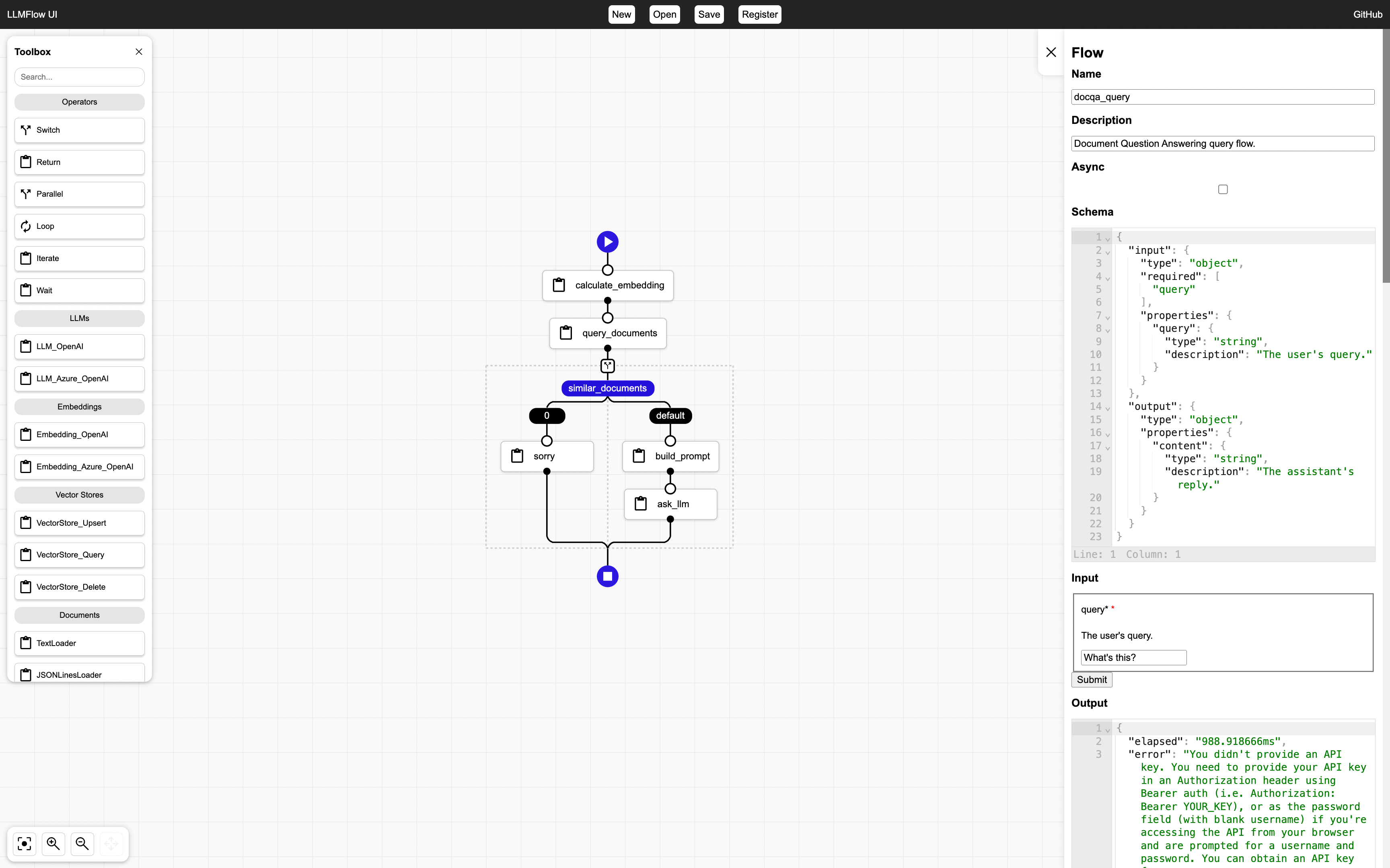Open the GitHub link
The image size is (1390, 868).
click(x=1367, y=14)
